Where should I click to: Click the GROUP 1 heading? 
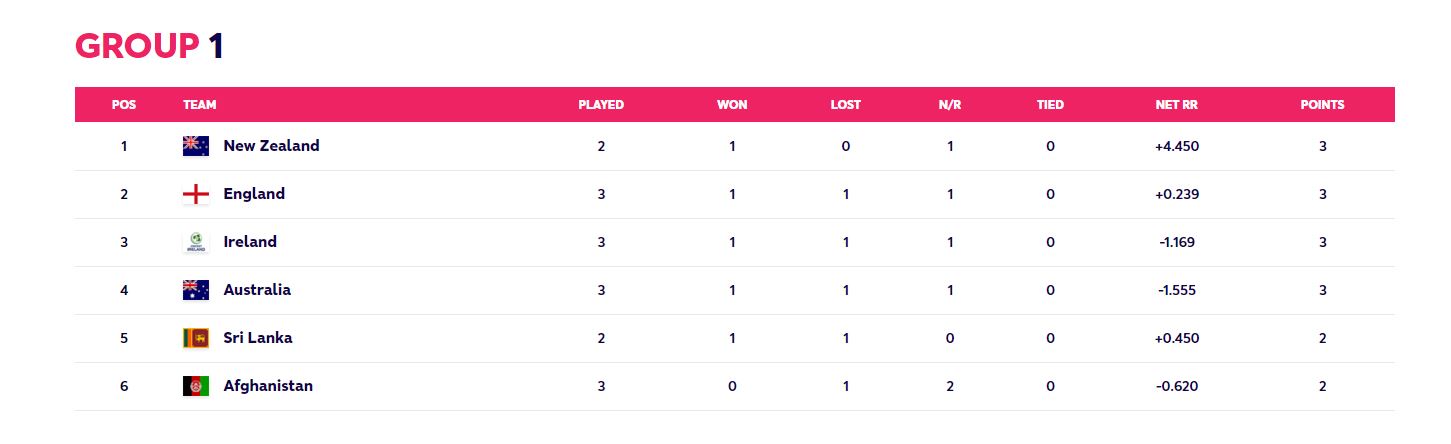149,46
